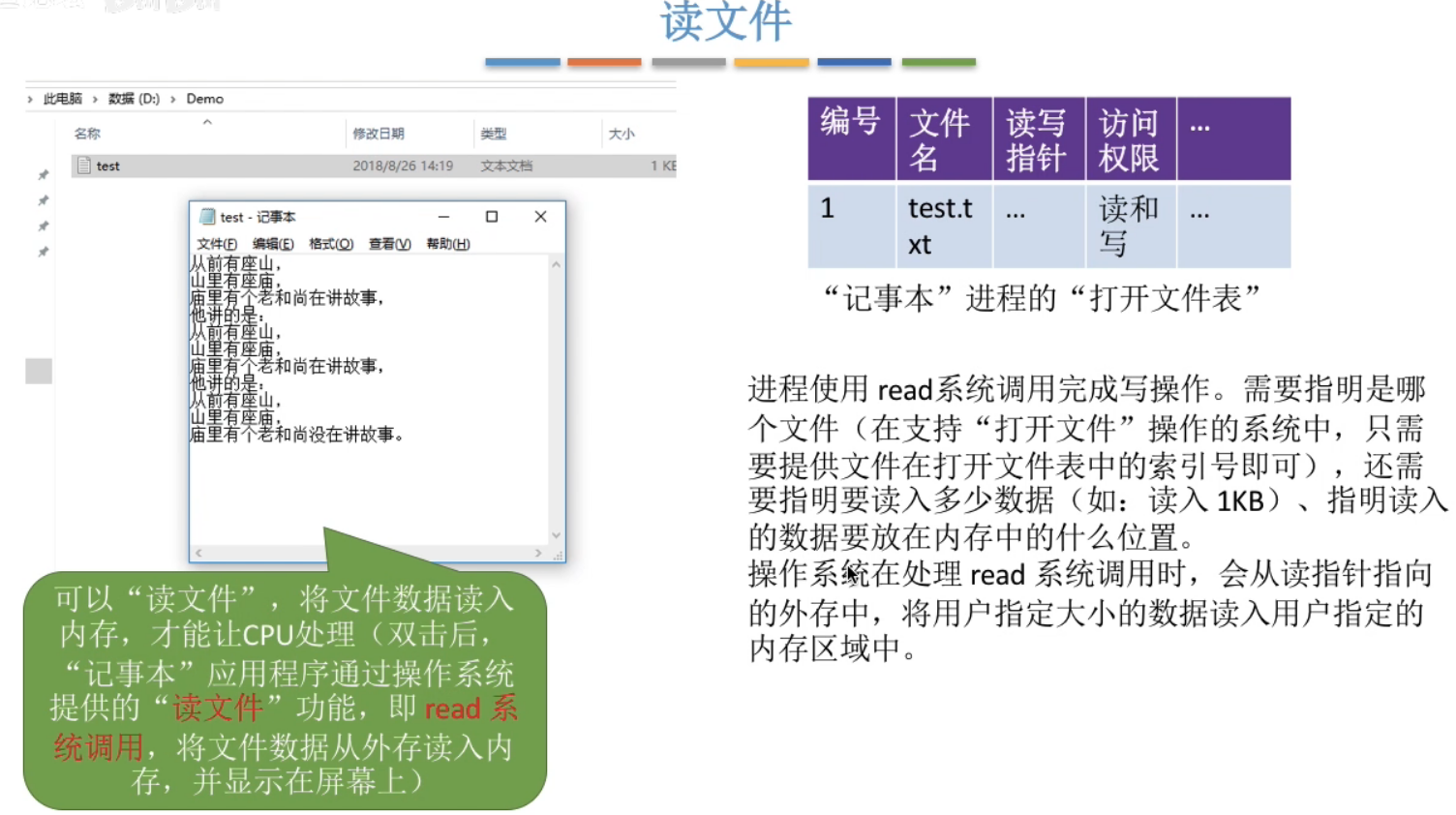The width and height of the screenshot is (1456, 815).
Task: Sort files by the 名称 column header
Action: pyautogui.click(x=87, y=134)
